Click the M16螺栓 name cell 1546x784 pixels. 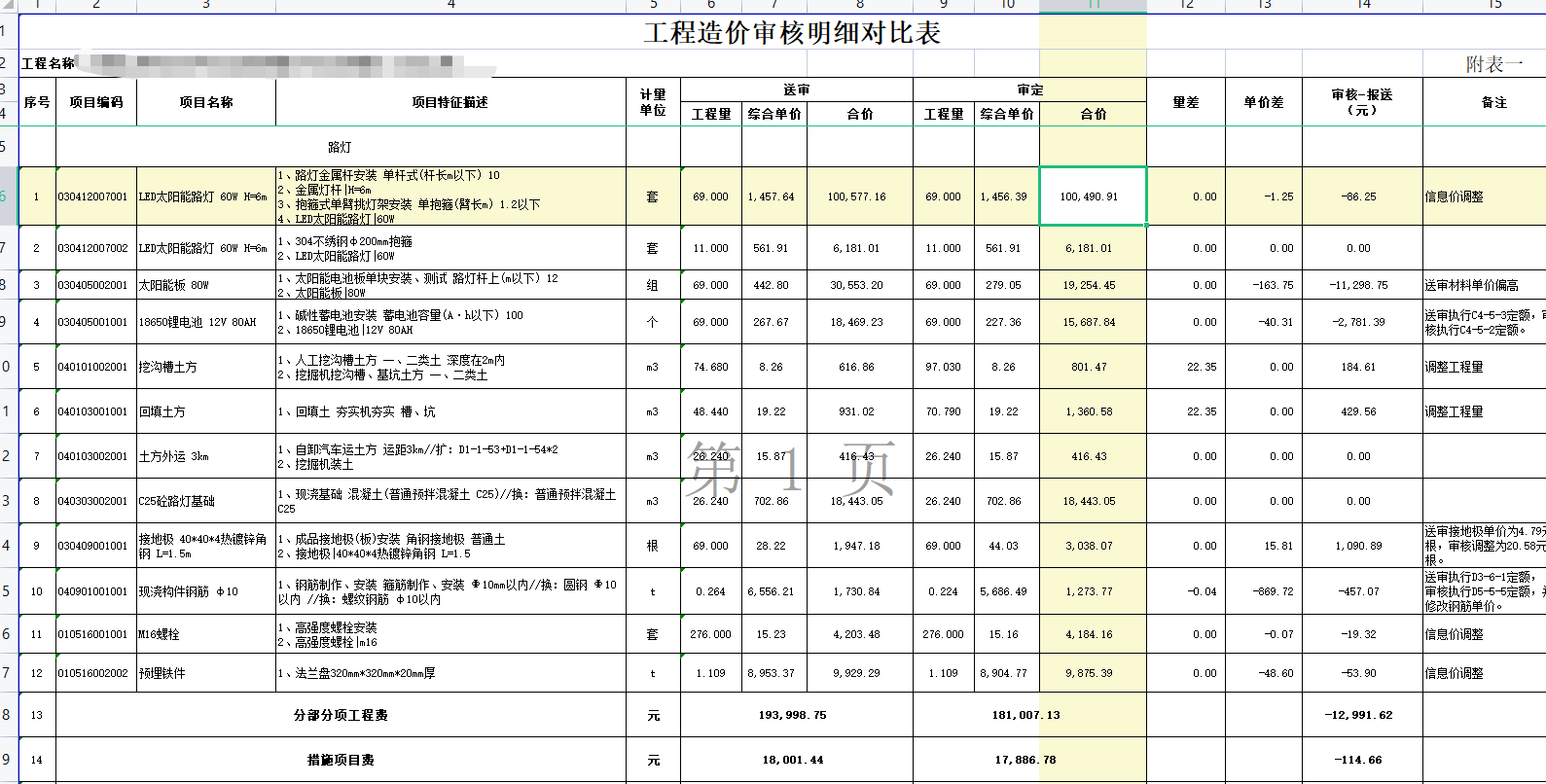pyautogui.click(x=206, y=634)
